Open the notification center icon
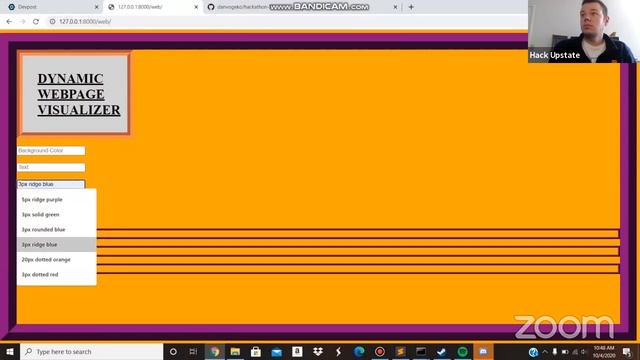Image resolution: width=640 pixels, height=360 pixels. pyautogui.click(x=627, y=351)
